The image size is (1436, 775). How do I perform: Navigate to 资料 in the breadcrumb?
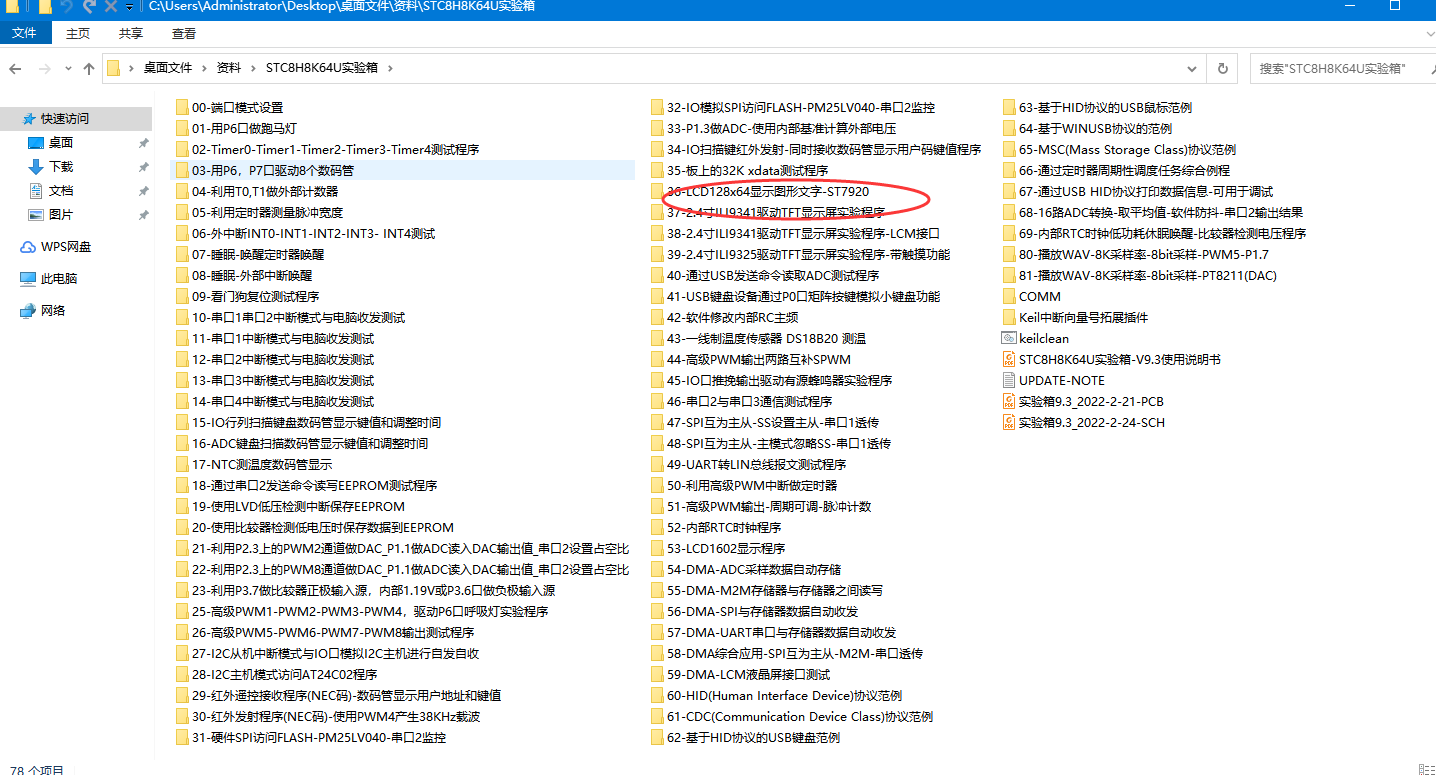229,68
